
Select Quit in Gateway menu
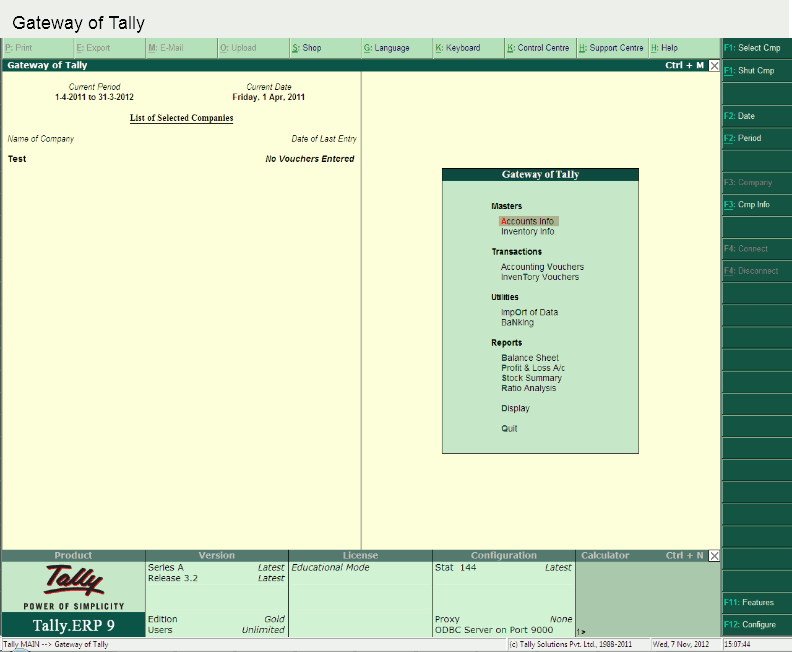pos(509,428)
